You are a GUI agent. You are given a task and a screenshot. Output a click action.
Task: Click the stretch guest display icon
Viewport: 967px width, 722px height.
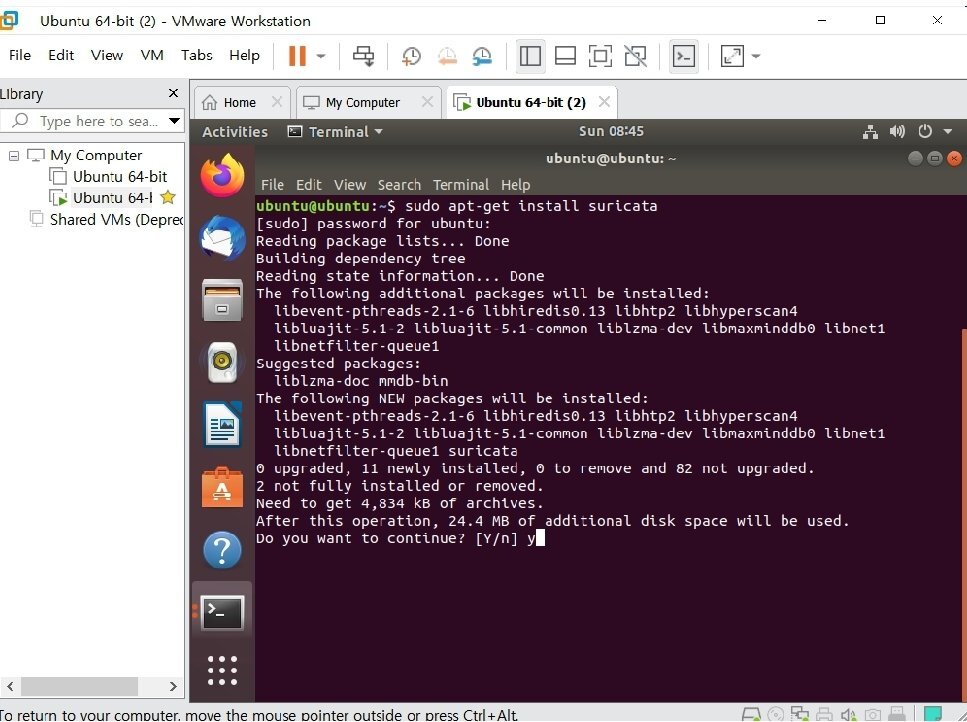[x=732, y=56]
